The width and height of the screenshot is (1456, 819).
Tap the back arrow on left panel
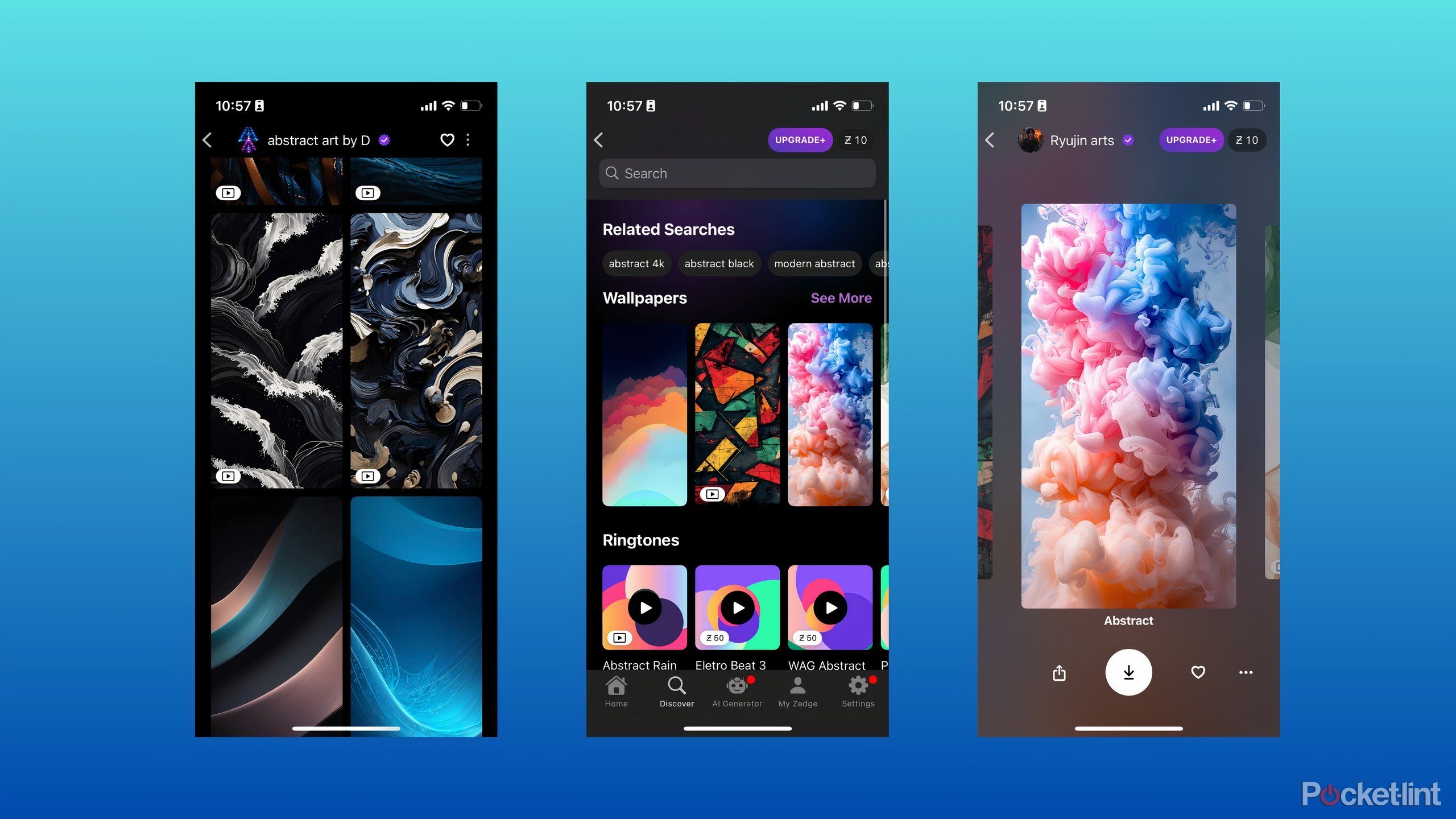point(210,140)
